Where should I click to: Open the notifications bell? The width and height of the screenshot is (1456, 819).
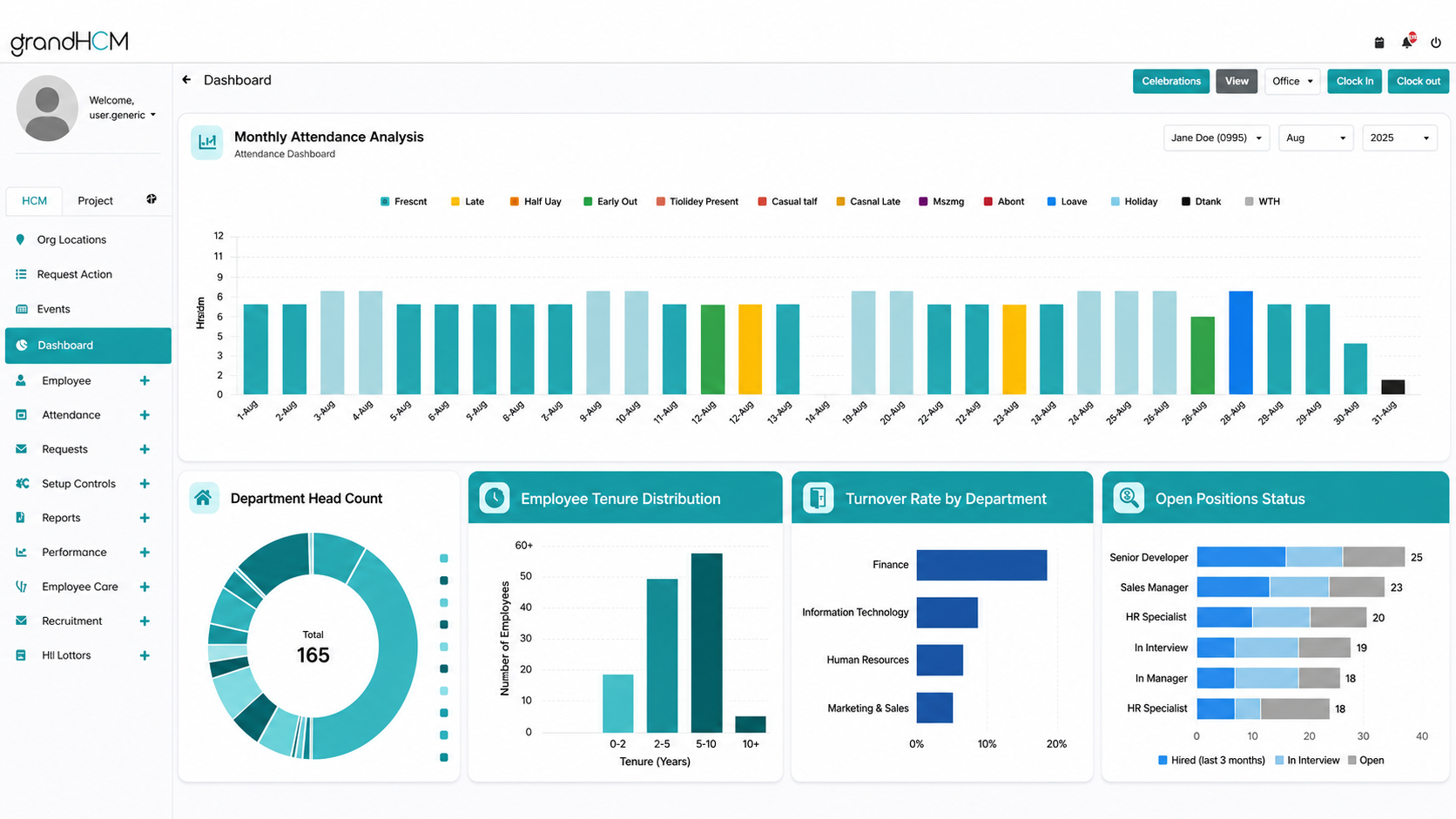(1407, 41)
